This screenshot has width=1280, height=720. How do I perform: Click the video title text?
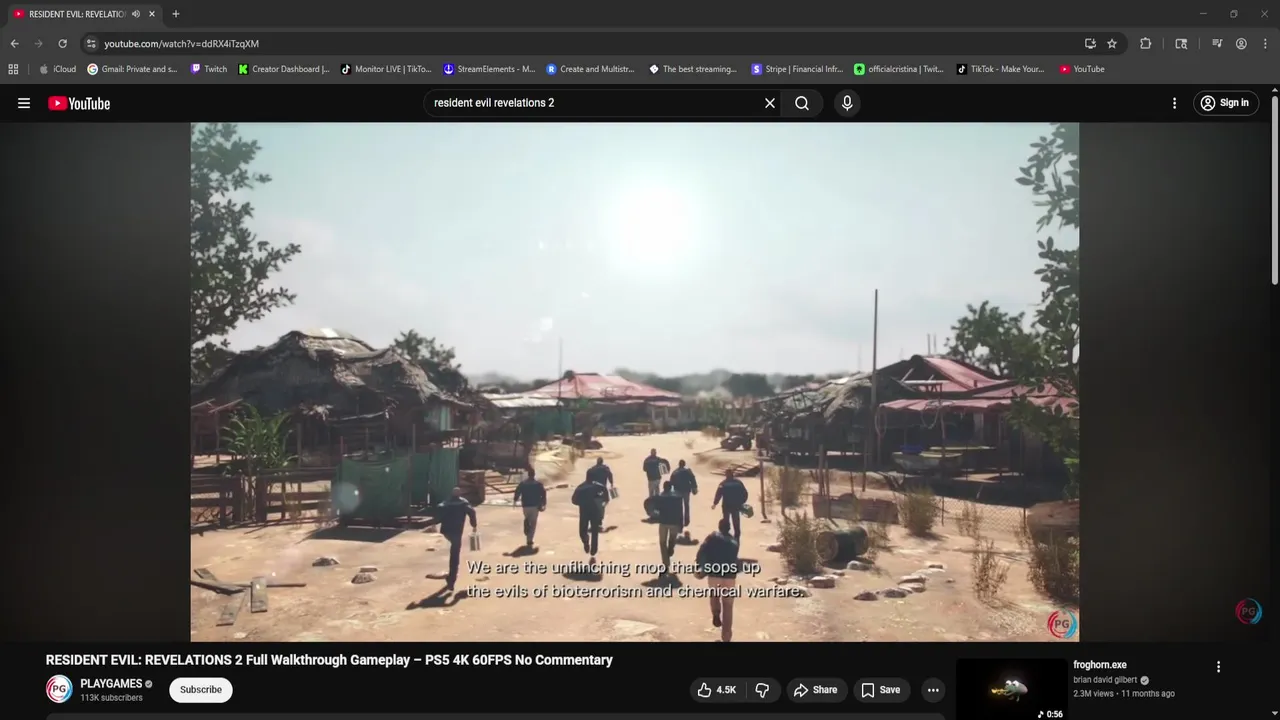pos(329,660)
